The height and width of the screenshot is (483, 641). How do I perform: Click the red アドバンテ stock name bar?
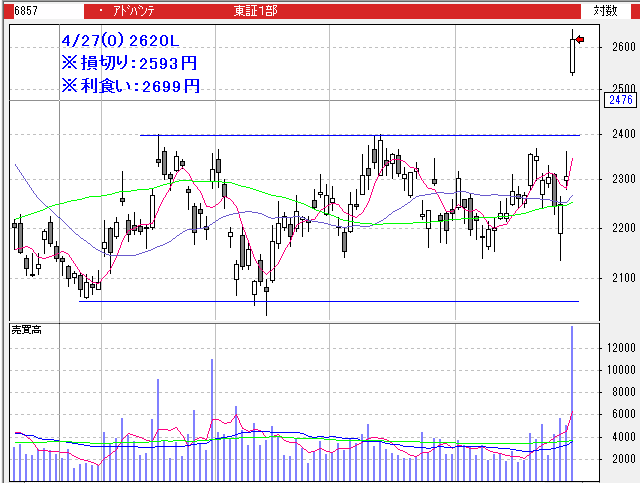[x=150, y=10]
